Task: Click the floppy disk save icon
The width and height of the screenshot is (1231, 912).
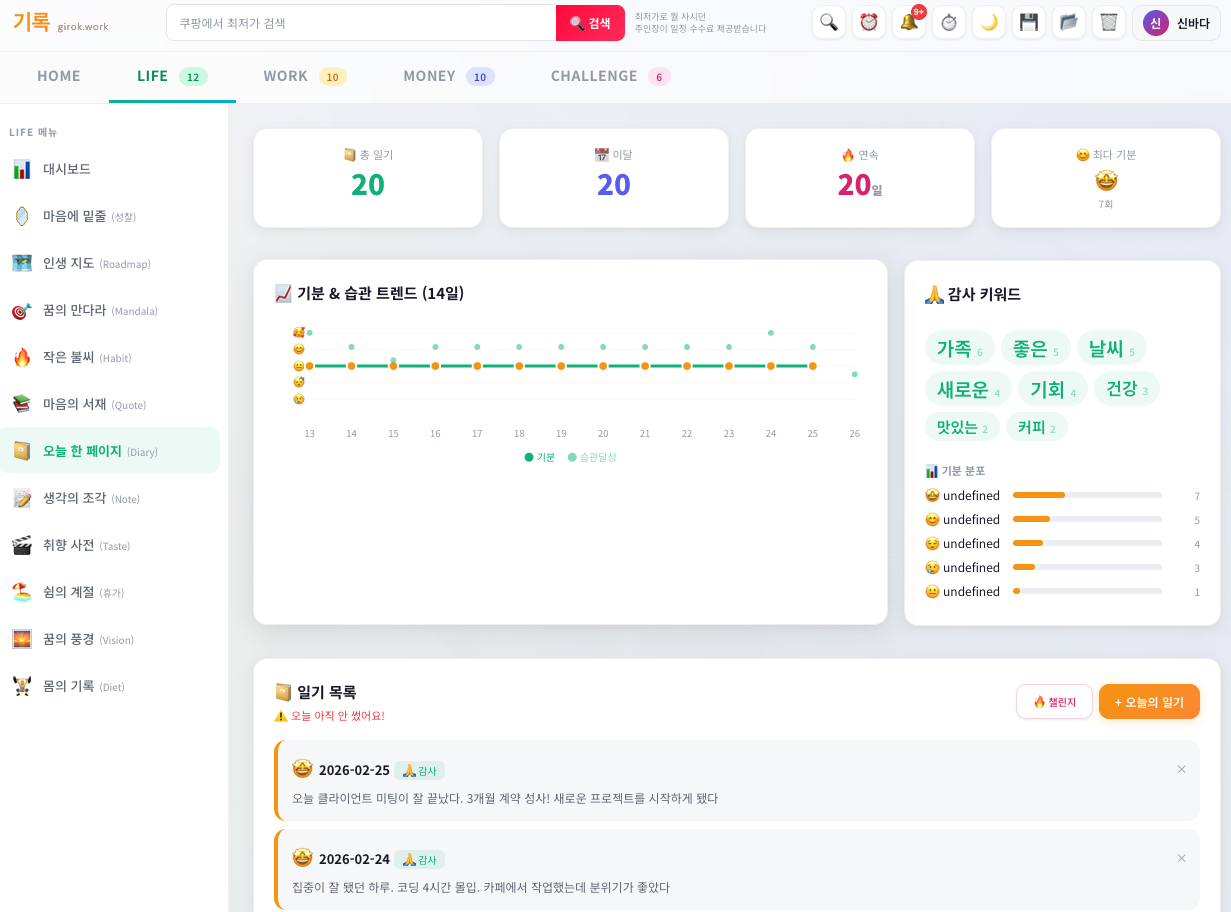Action: click(x=1028, y=21)
